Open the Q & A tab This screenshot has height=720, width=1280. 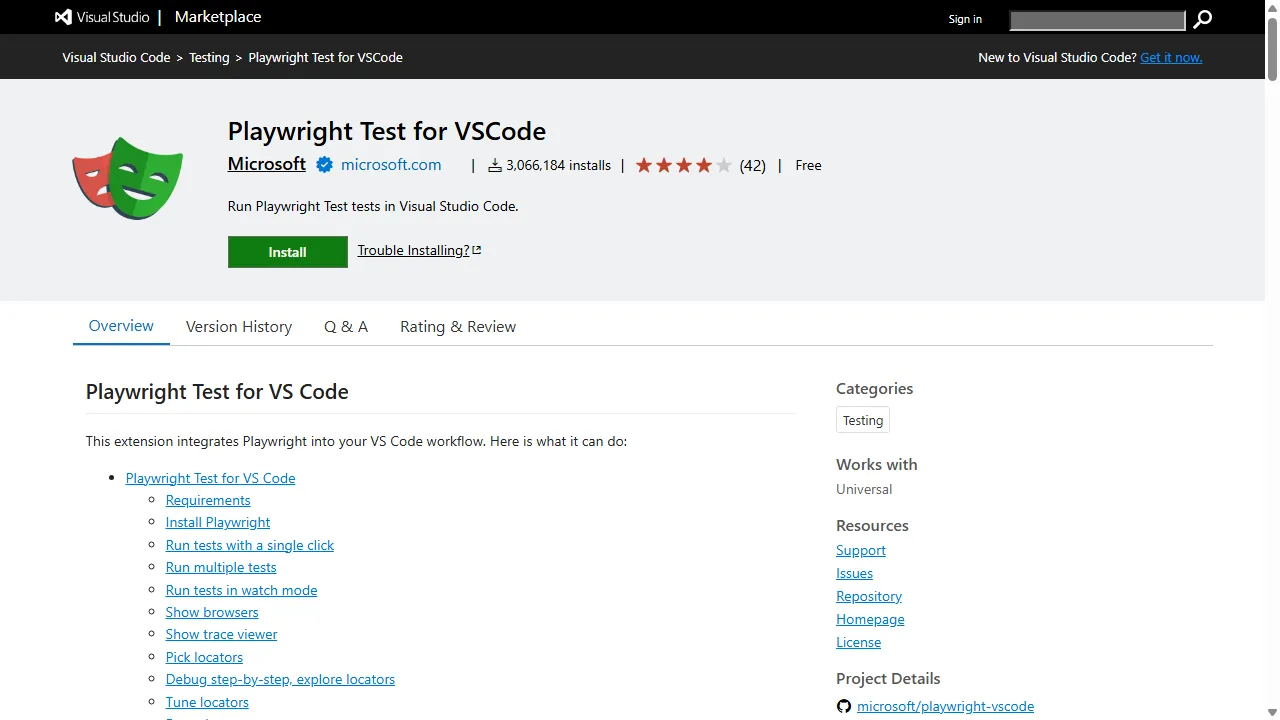coord(346,326)
